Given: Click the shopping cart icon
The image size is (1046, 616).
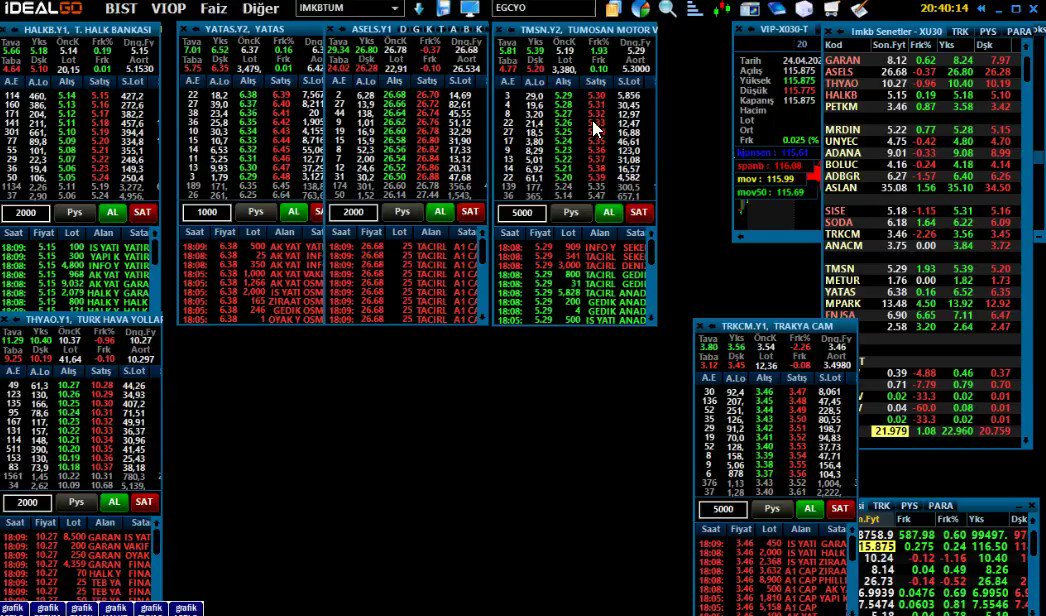Looking at the screenshot, I should pos(832,9).
